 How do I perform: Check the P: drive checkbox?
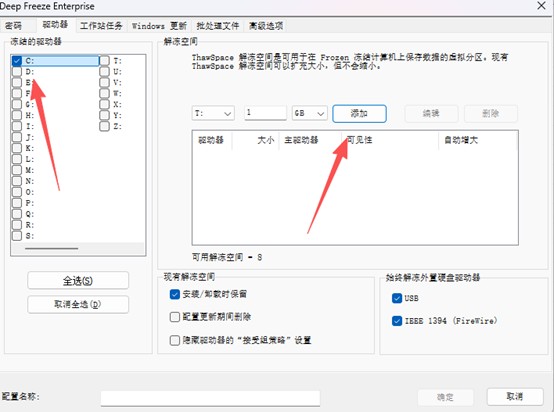click(x=17, y=203)
